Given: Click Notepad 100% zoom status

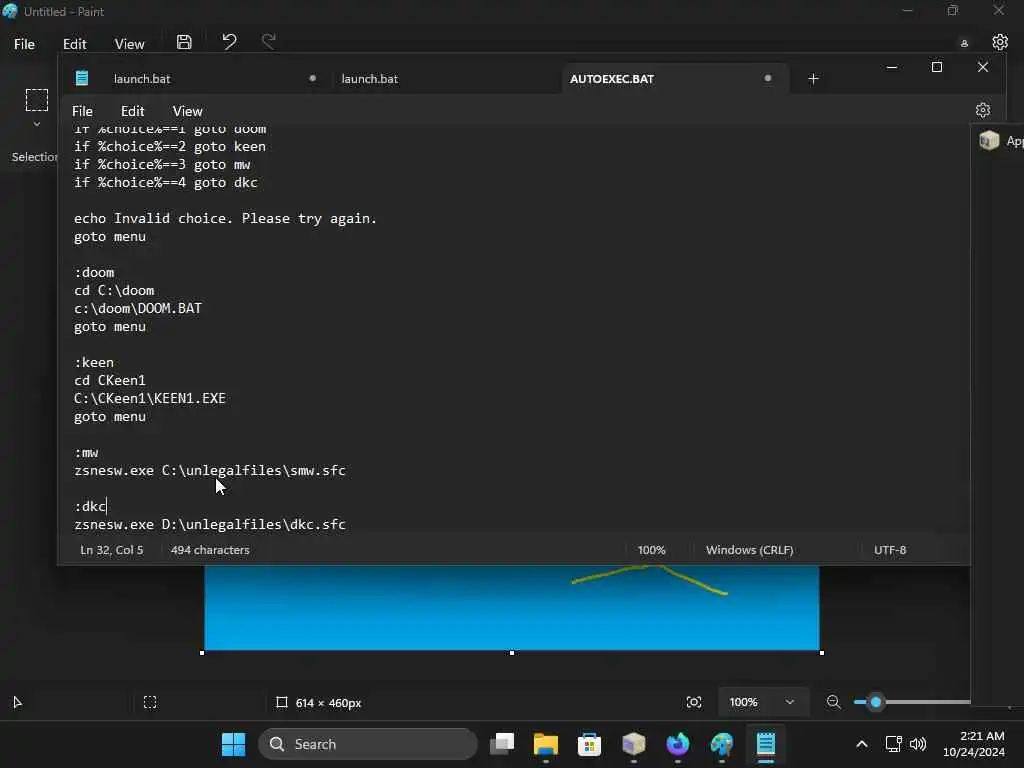Looking at the screenshot, I should (651, 550).
